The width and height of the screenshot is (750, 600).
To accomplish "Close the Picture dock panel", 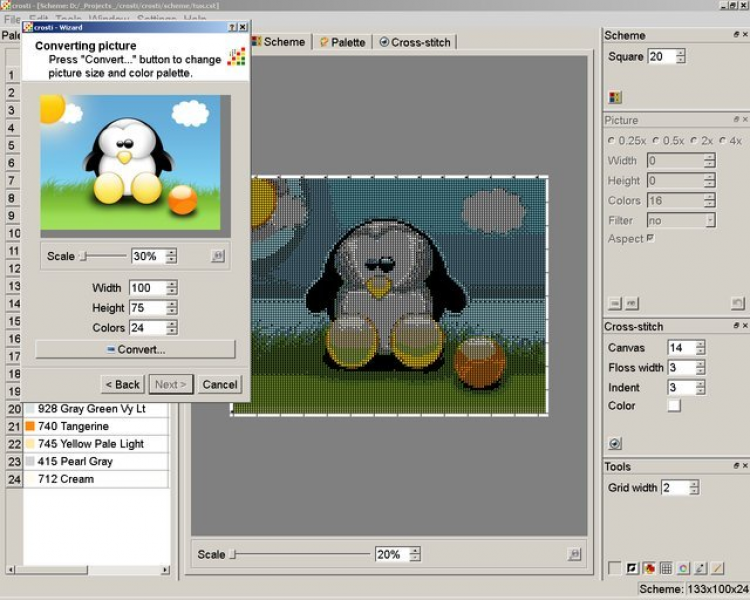I will click(x=745, y=119).
